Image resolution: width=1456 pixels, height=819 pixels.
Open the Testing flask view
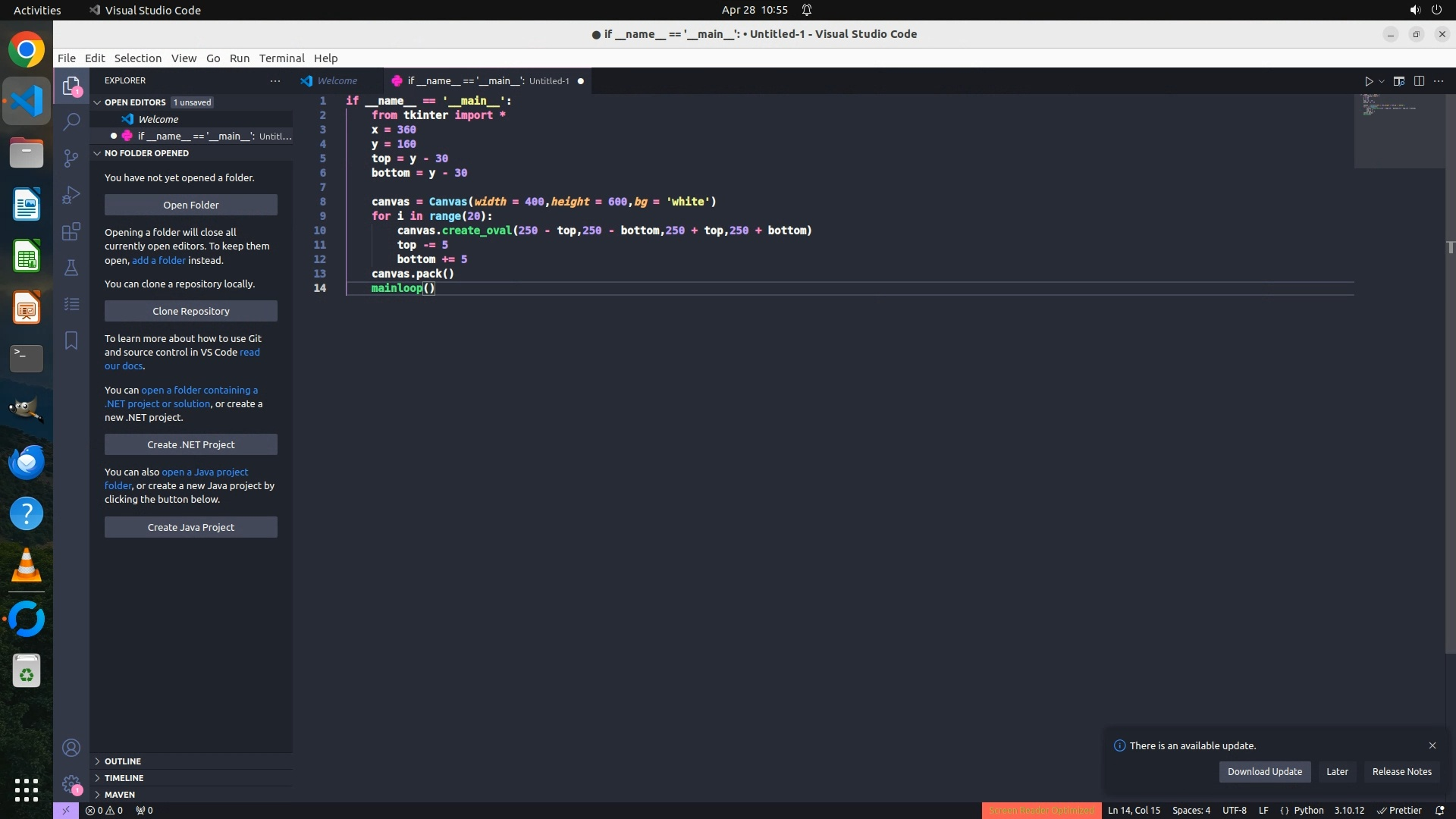pos(71,268)
